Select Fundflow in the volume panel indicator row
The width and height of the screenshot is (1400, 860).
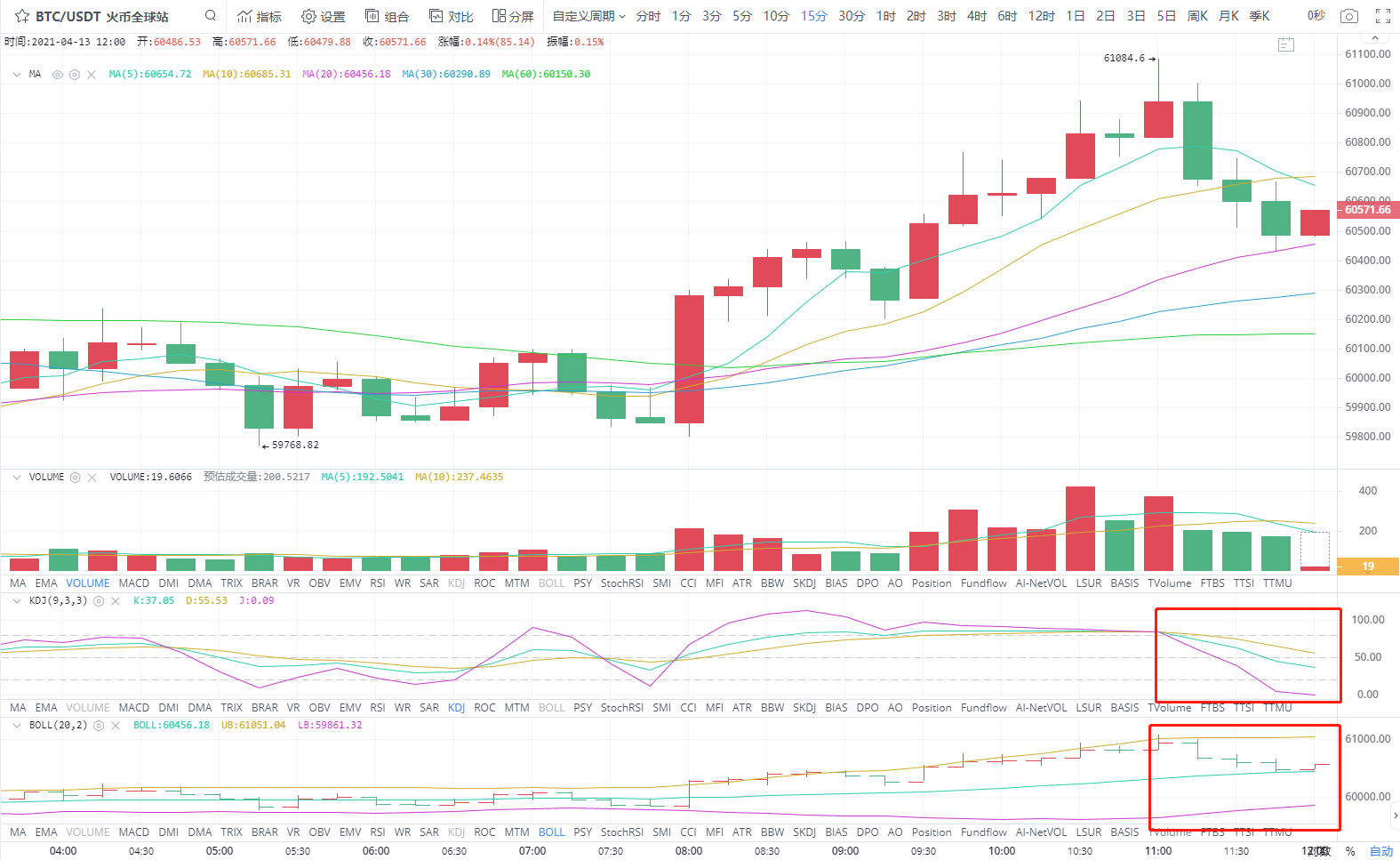coord(984,583)
